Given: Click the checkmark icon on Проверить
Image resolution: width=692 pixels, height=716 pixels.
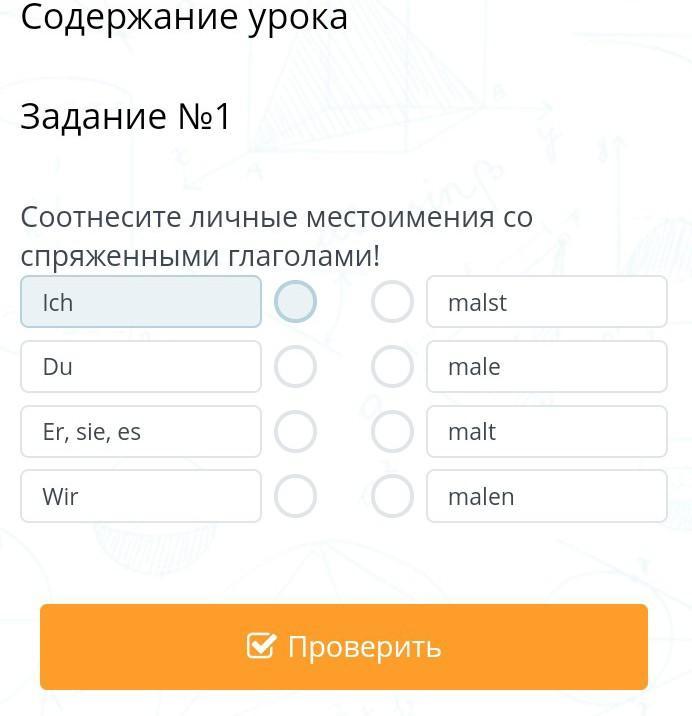Looking at the screenshot, I should pyautogui.click(x=261, y=646).
